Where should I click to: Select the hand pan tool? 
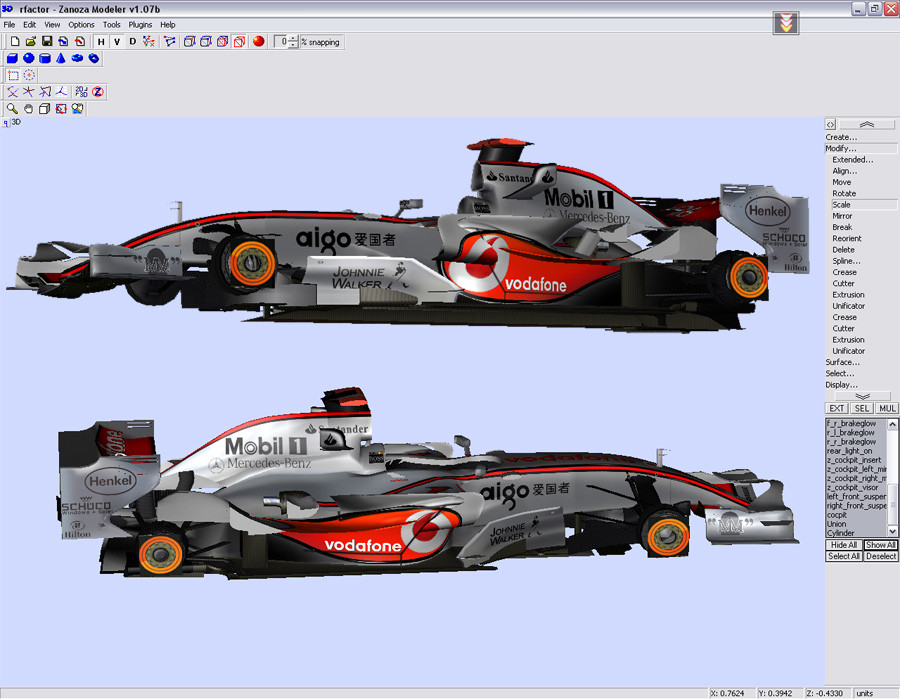click(28, 108)
